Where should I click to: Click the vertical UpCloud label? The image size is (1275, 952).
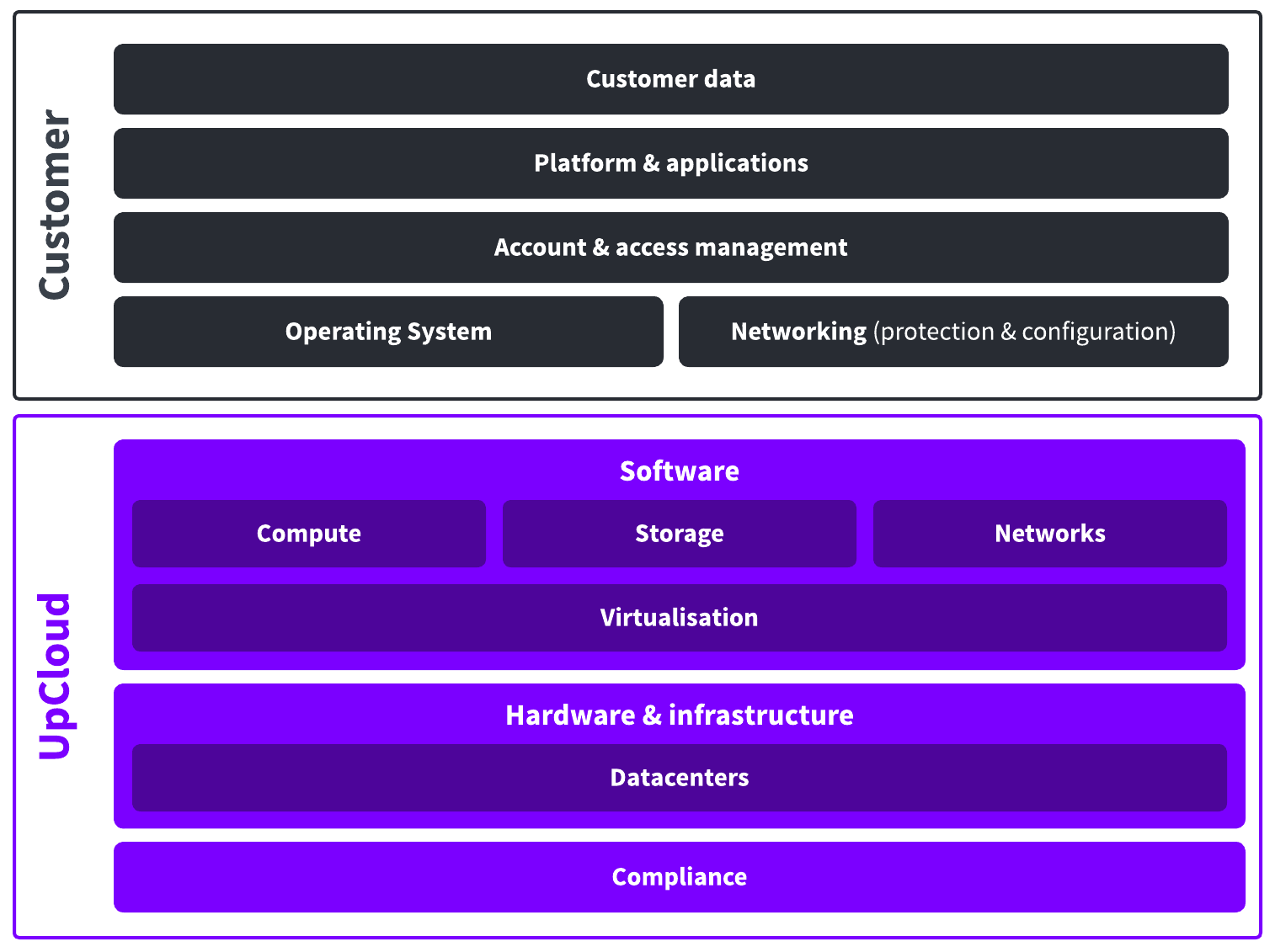56,676
